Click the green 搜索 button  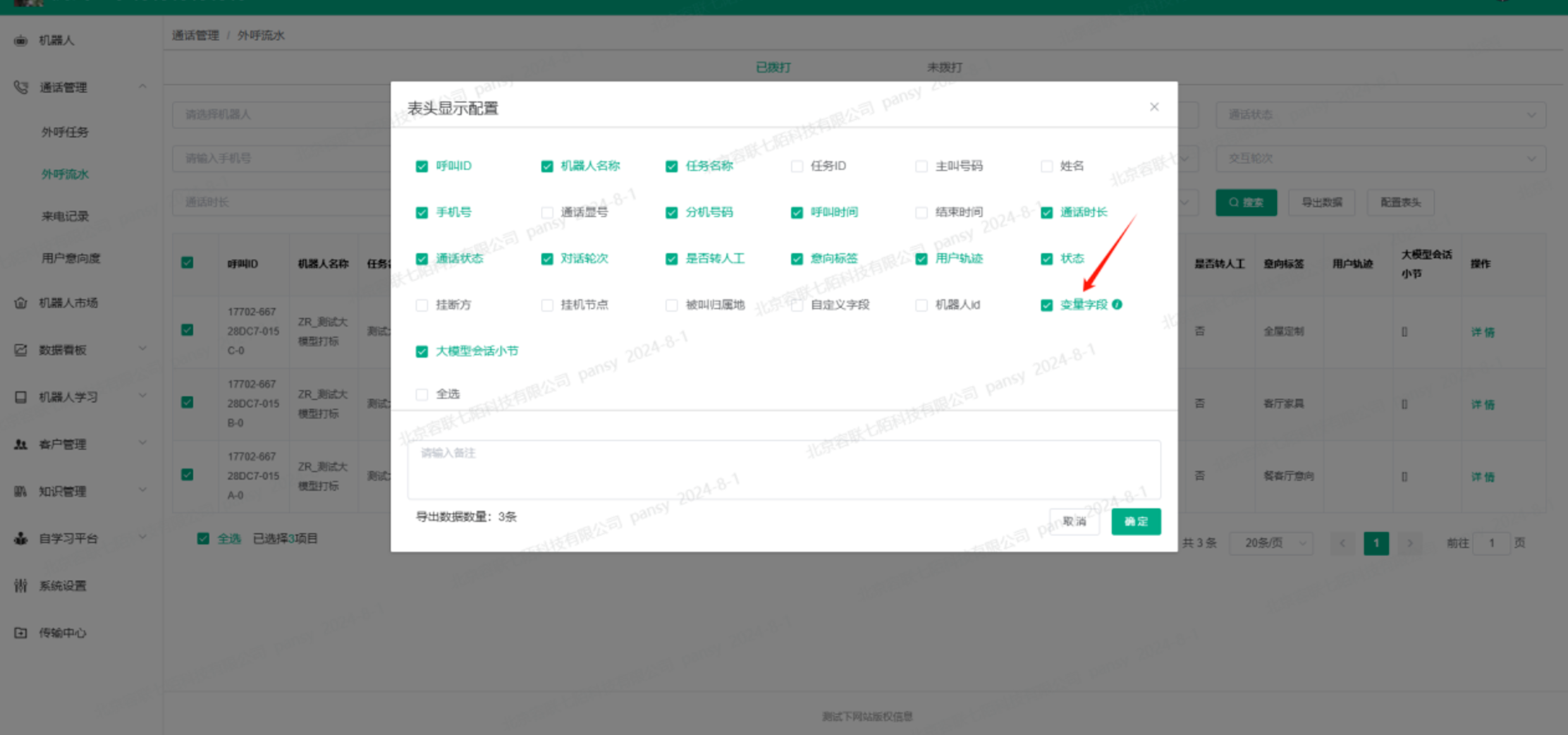pyautogui.click(x=1246, y=202)
